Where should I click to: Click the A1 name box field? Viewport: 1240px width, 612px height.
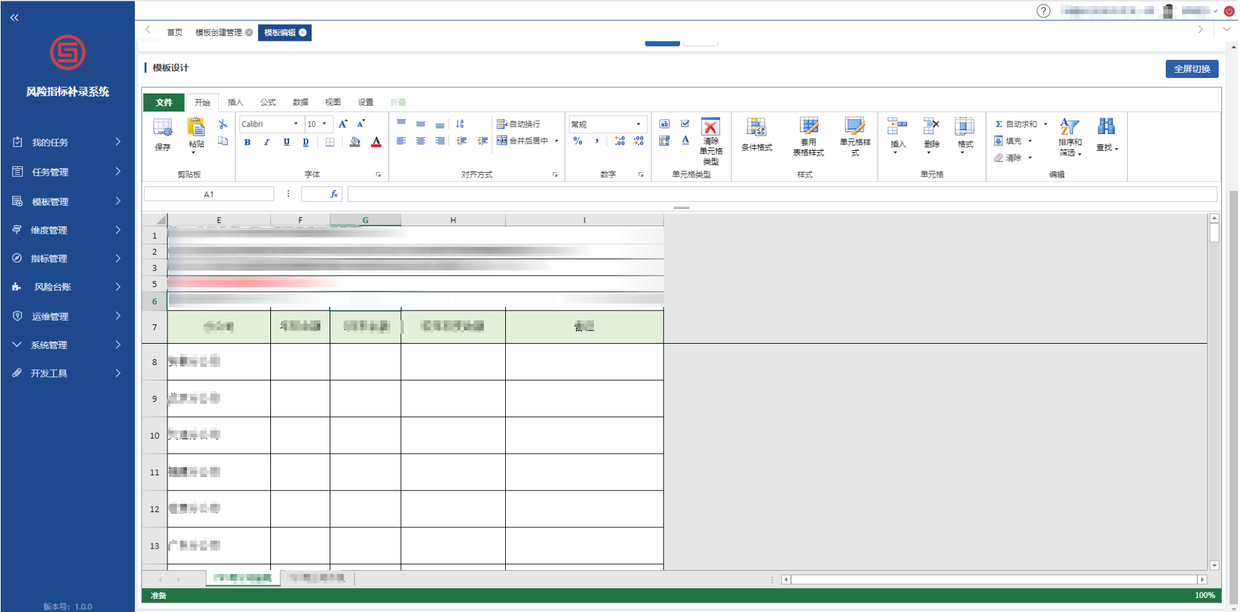pyautogui.click(x=209, y=194)
